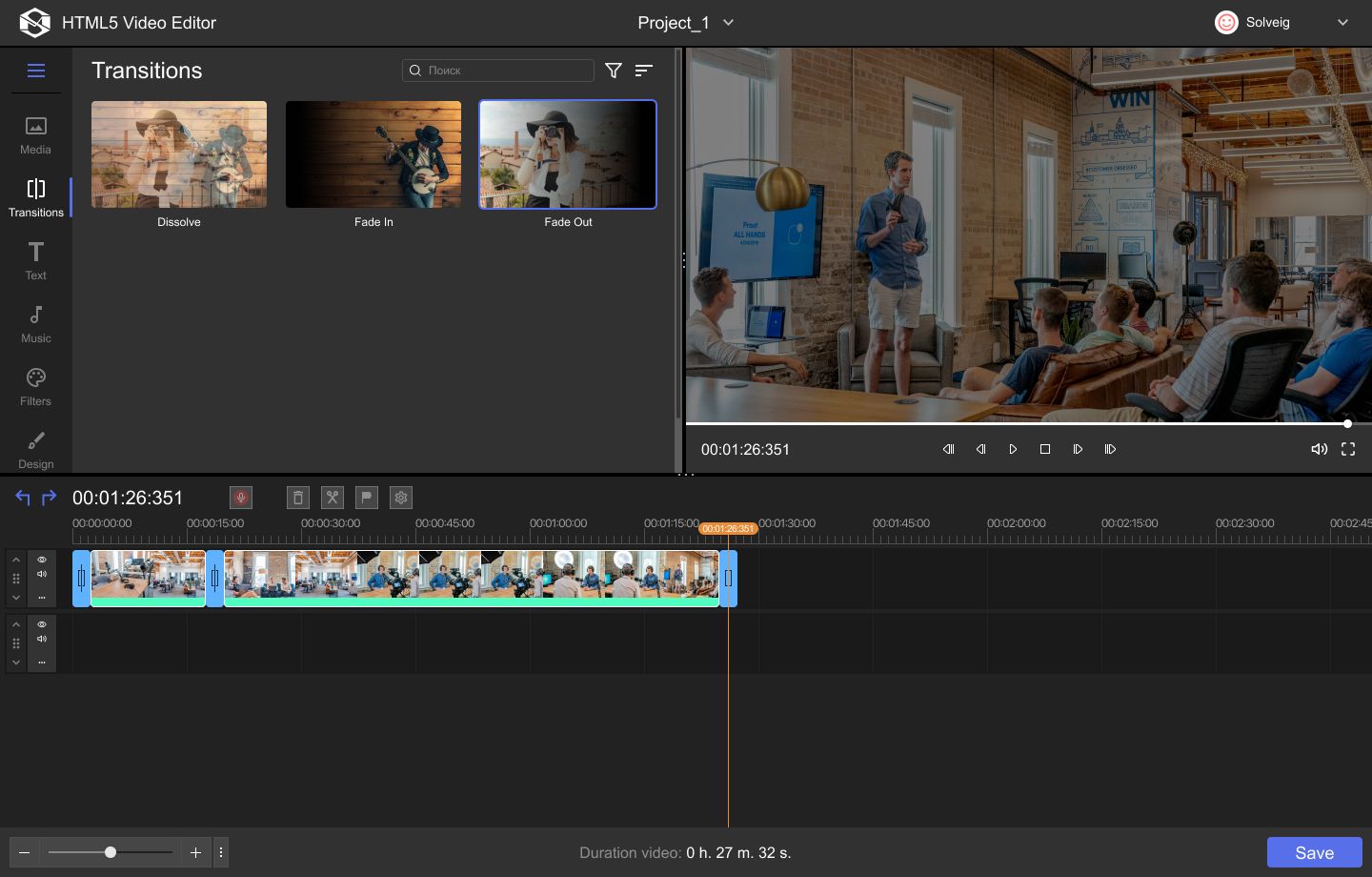The height and width of the screenshot is (877, 1372).
Task: Mute the preview player volume
Action: tap(1319, 449)
